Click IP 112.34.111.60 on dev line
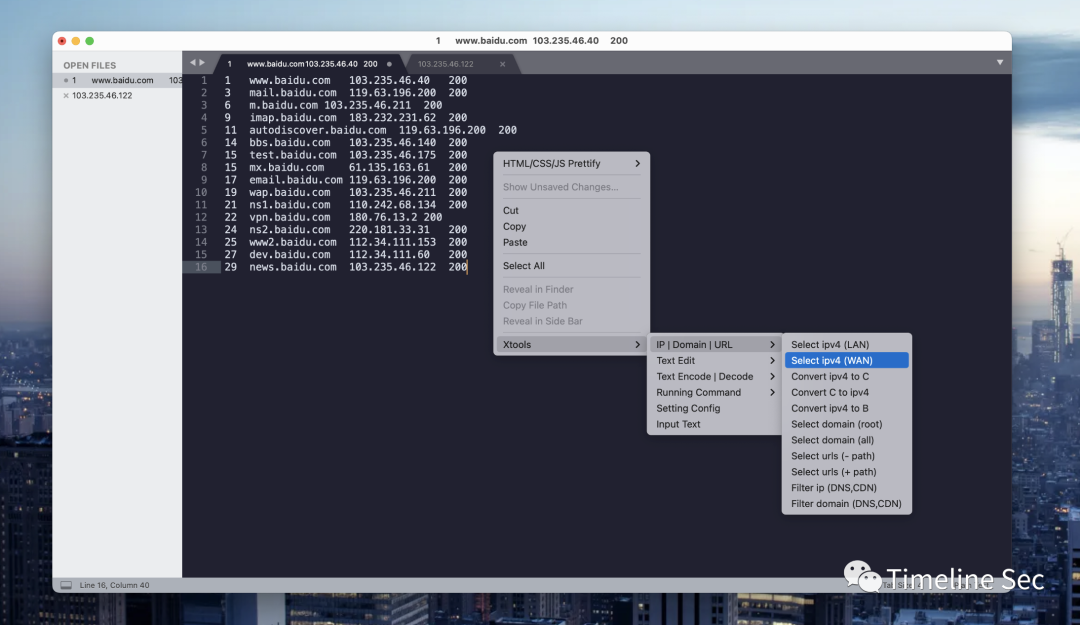1080x625 pixels. tap(389, 254)
